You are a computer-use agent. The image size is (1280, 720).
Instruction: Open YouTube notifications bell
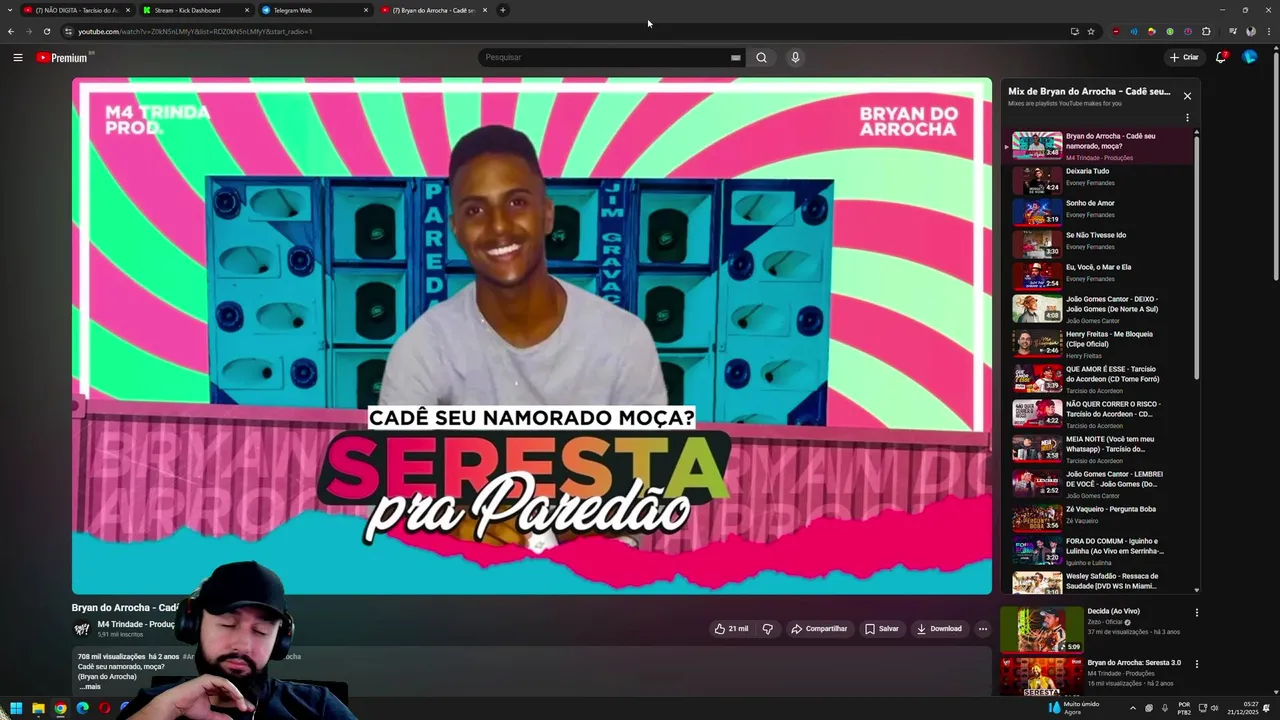pos(1221,57)
